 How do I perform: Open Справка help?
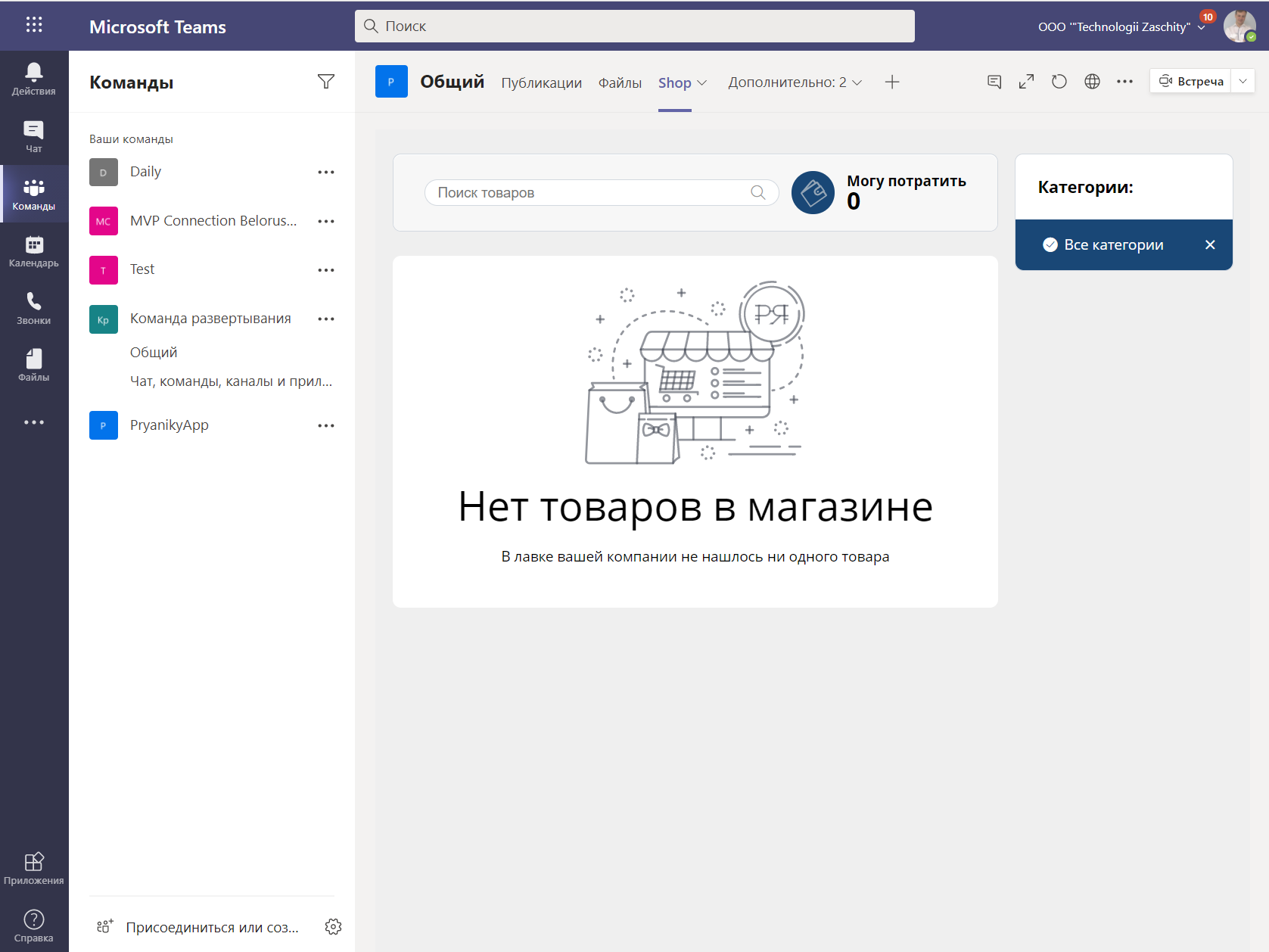pyautogui.click(x=34, y=926)
